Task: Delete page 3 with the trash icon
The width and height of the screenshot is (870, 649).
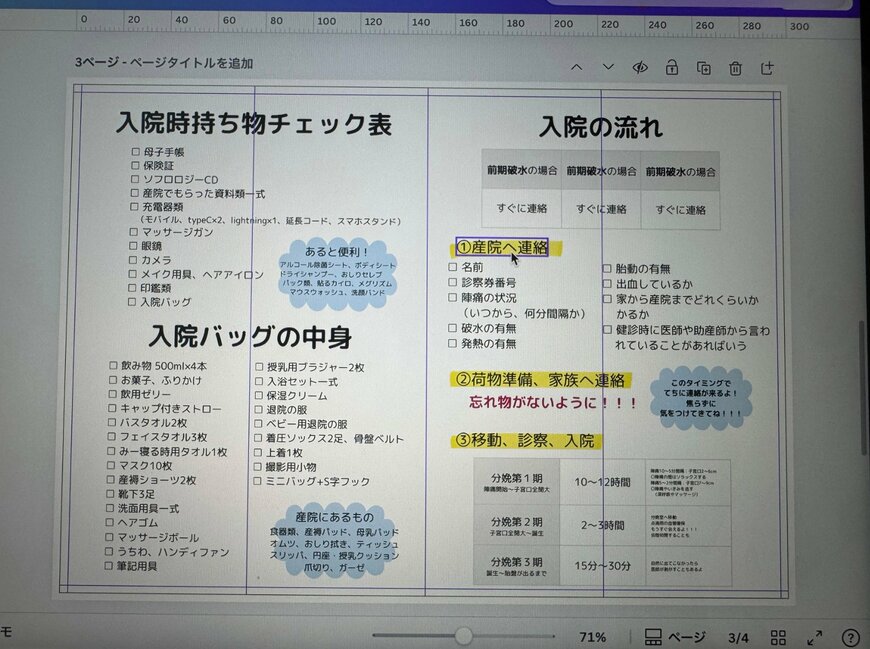Action: (x=735, y=68)
